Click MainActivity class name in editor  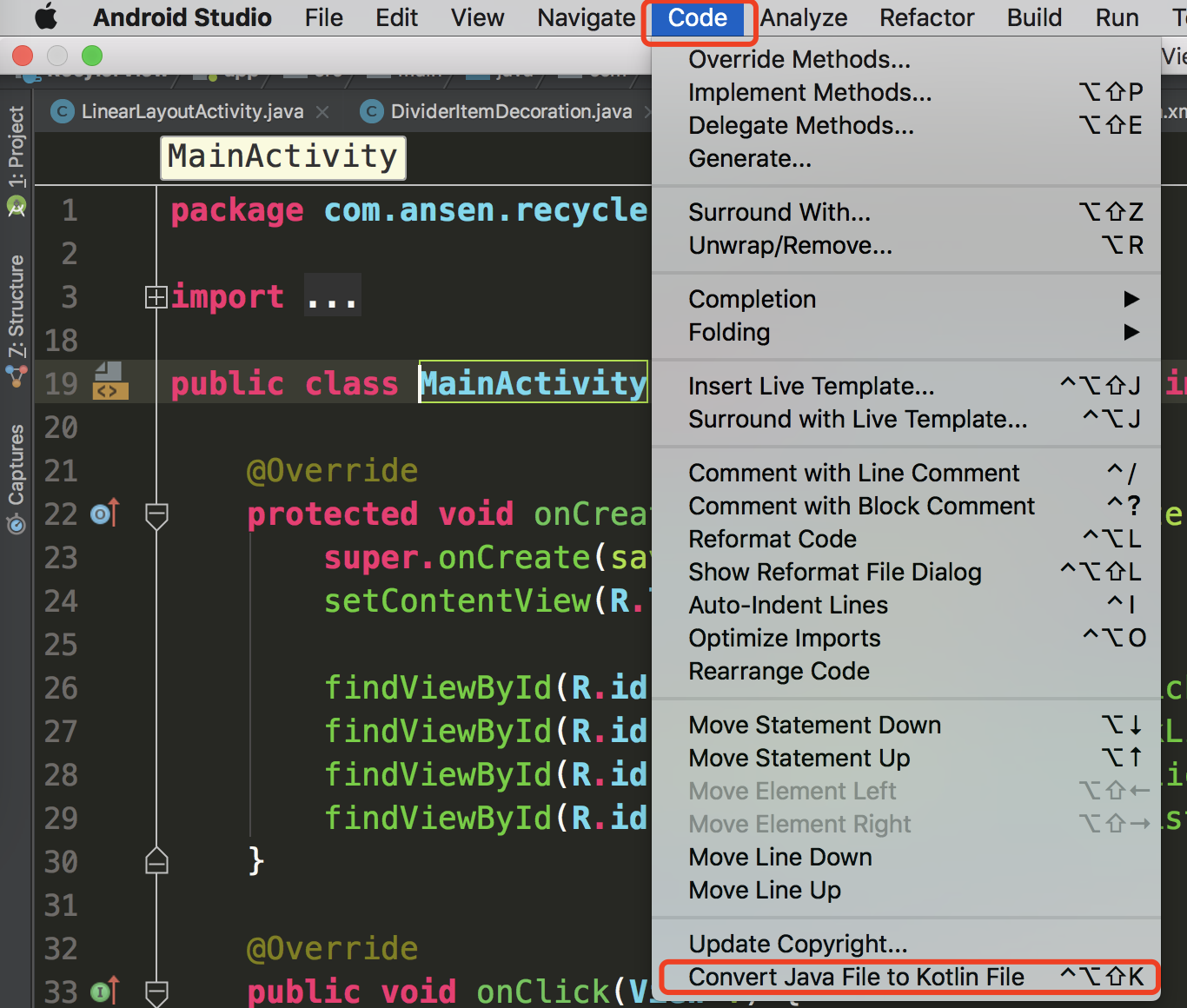534,383
